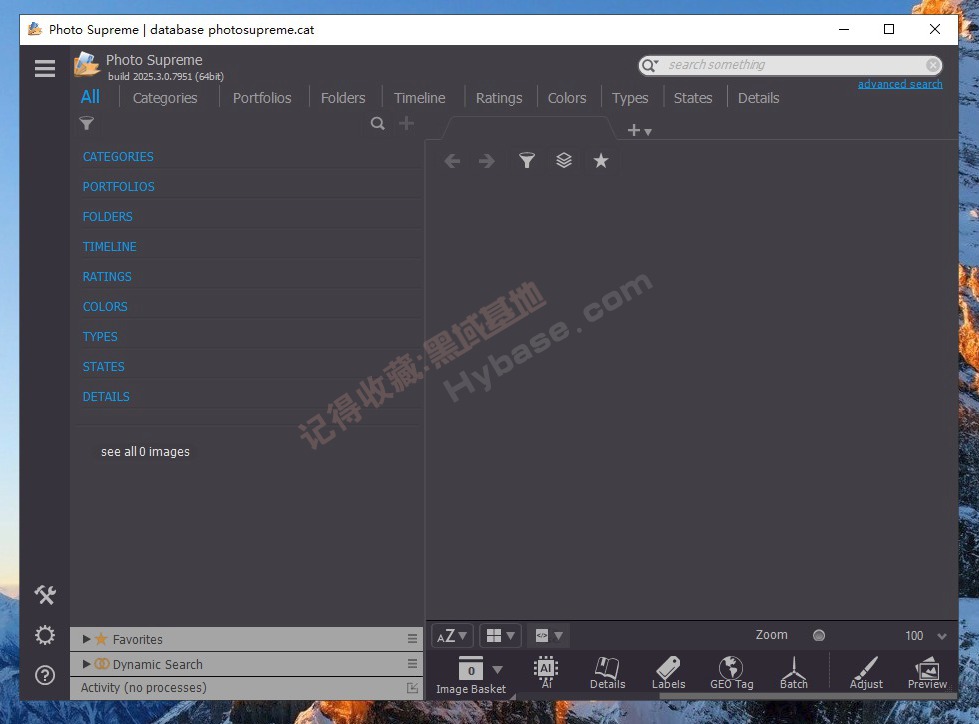Open the Labels panel
Image resolution: width=979 pixels, height=724 pixels.
point(669,673)
